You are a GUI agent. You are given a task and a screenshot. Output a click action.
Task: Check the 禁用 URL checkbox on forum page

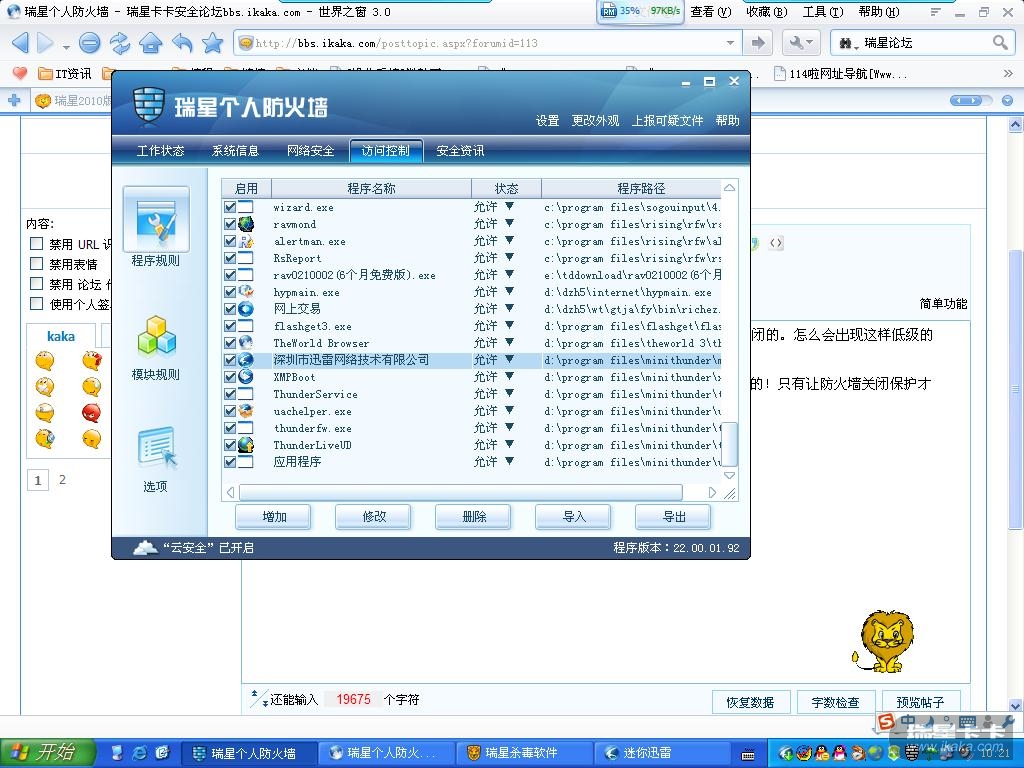pos(37,244)
